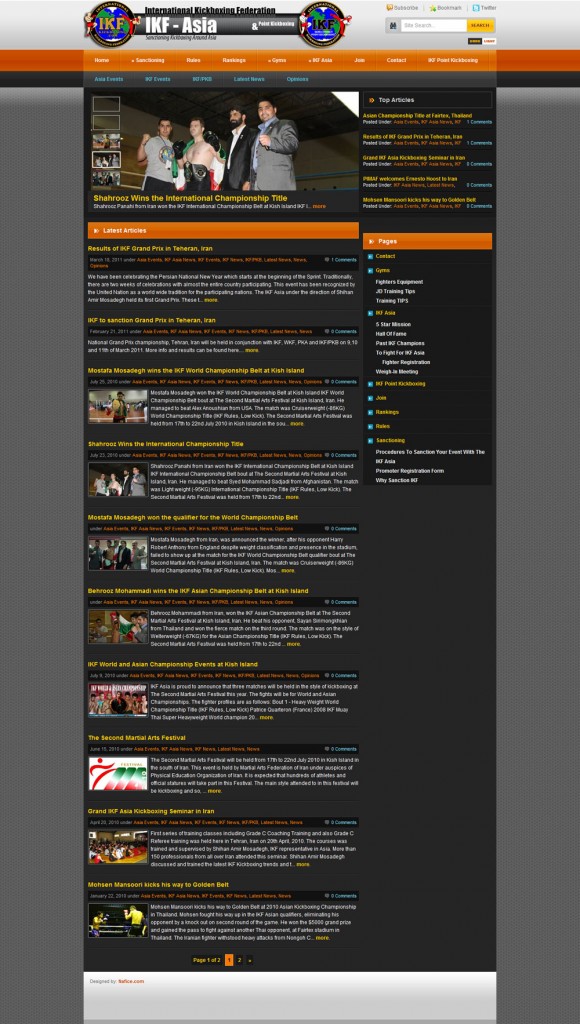Open 'Results of IKF Grand Prix in Teheran' article
Image resolution: width=580 pixels, height=1024 pixels.
[150, 249]
